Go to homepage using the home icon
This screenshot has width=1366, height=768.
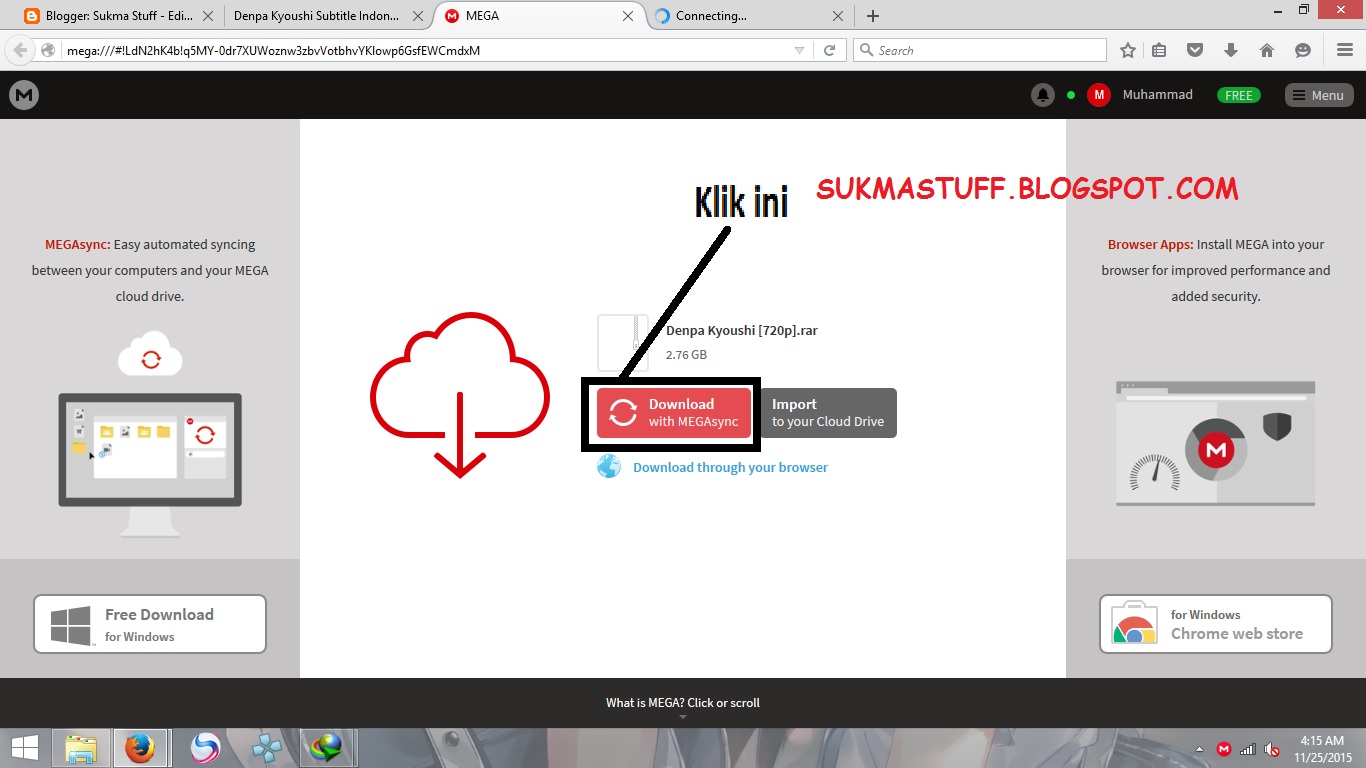1266,49
